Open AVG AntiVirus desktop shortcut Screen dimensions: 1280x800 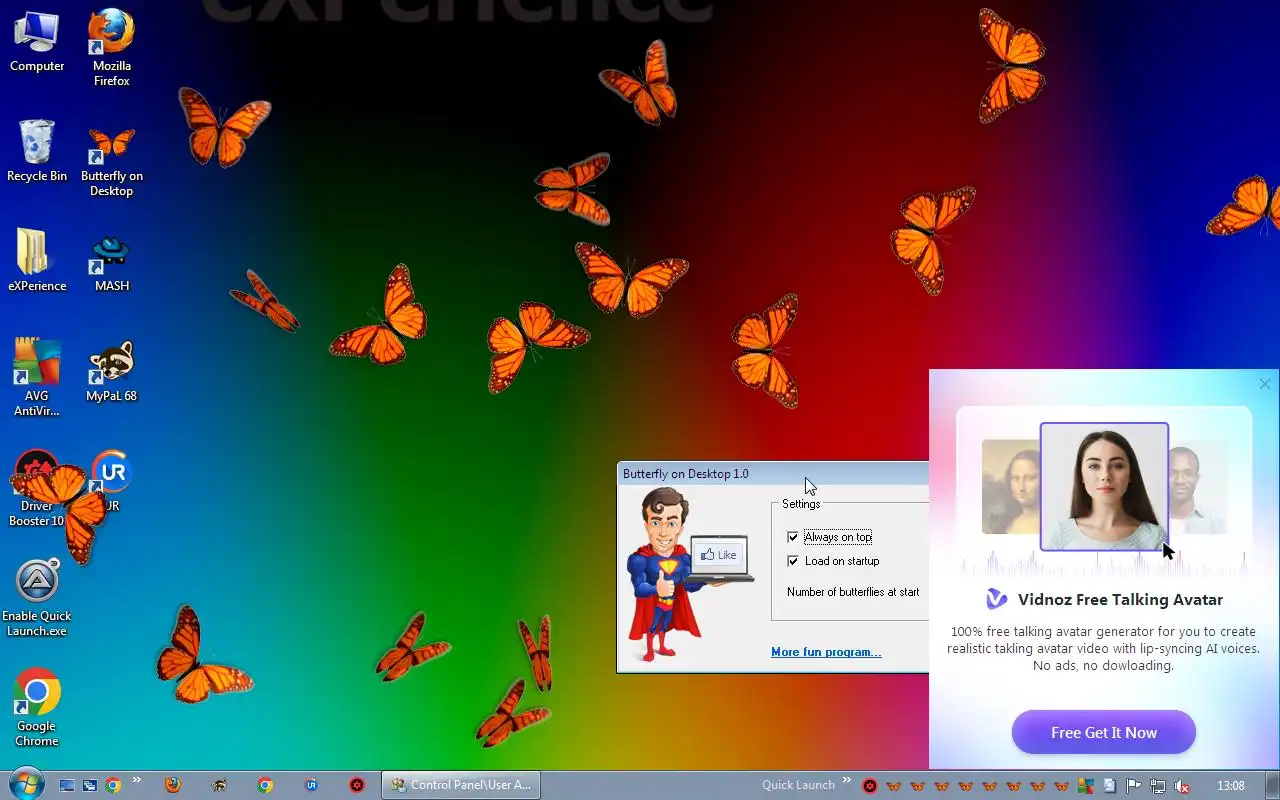tap(37, 377)
